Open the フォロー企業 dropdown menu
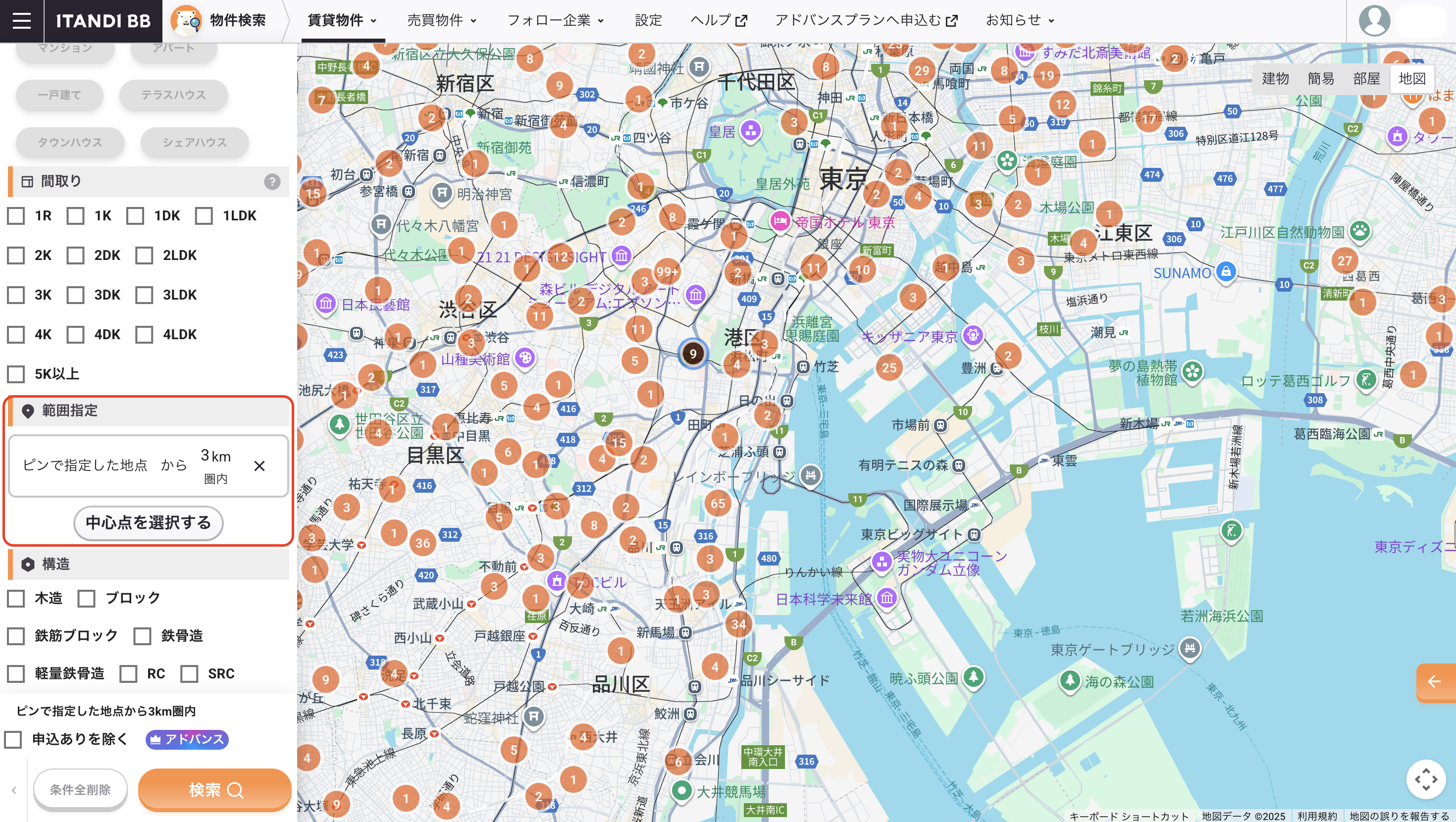Image resolution: width=1456 pixels, height=822 pixels. click(556, 20)
